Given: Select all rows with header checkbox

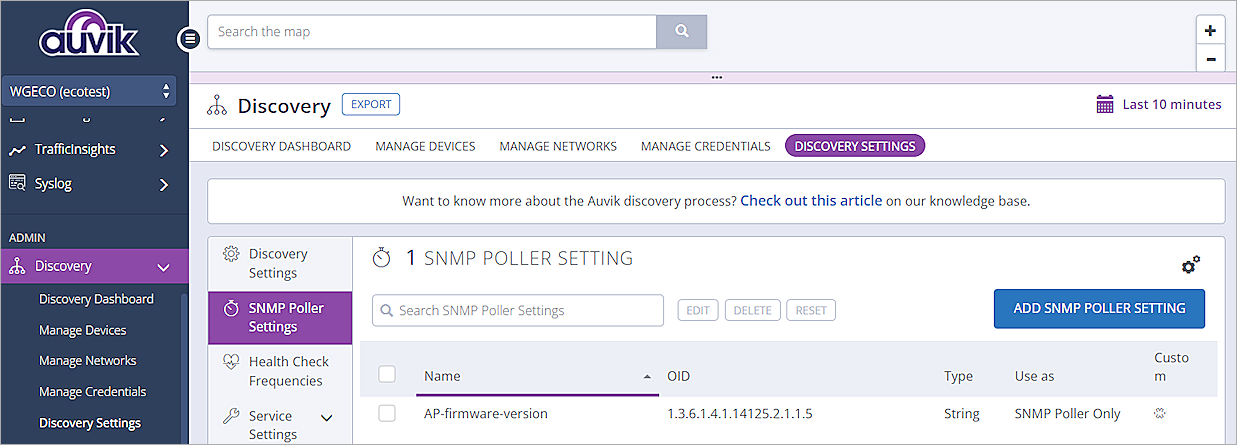Looking at the screenshot, I should [387, 374].
